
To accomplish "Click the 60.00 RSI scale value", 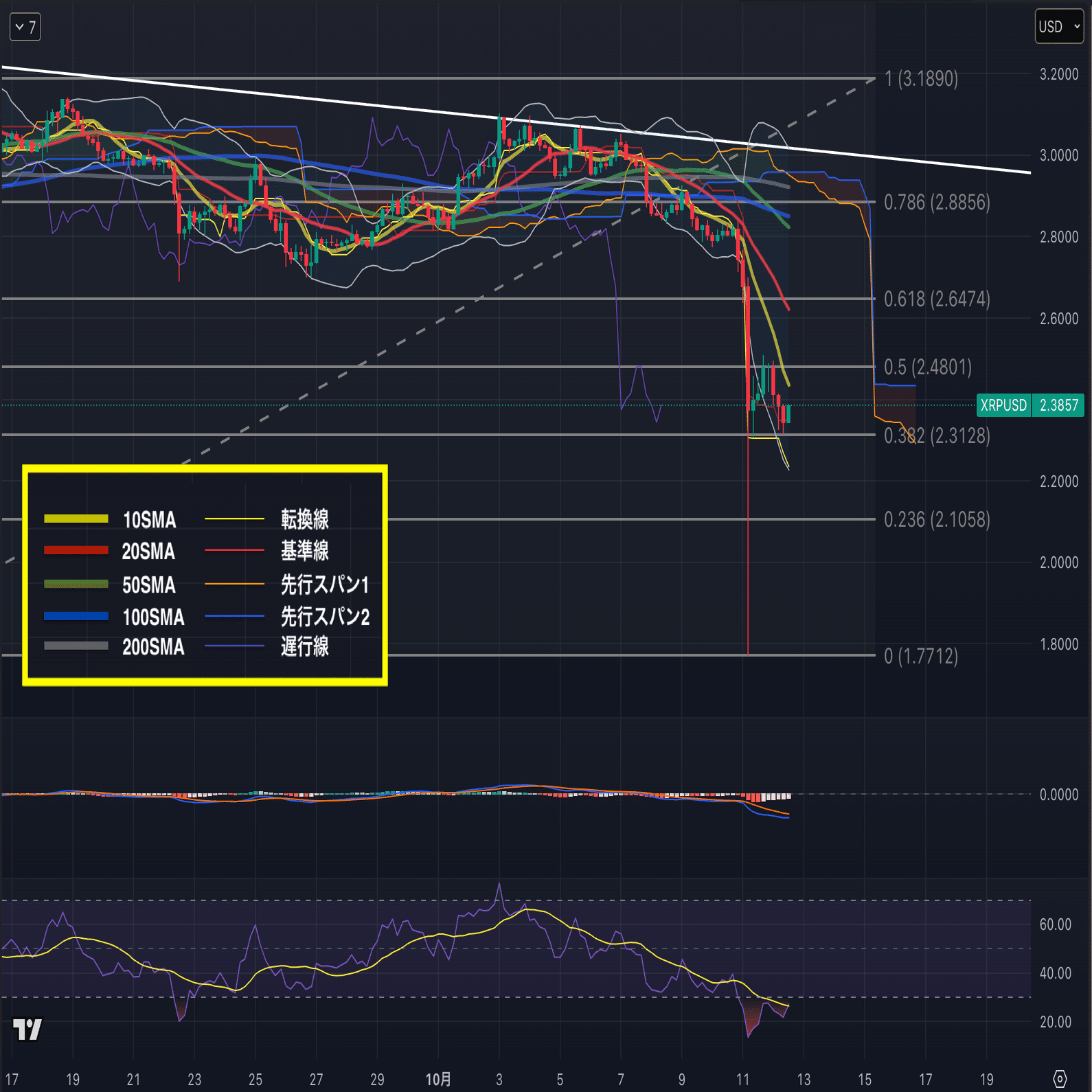I will point(1056,924).
